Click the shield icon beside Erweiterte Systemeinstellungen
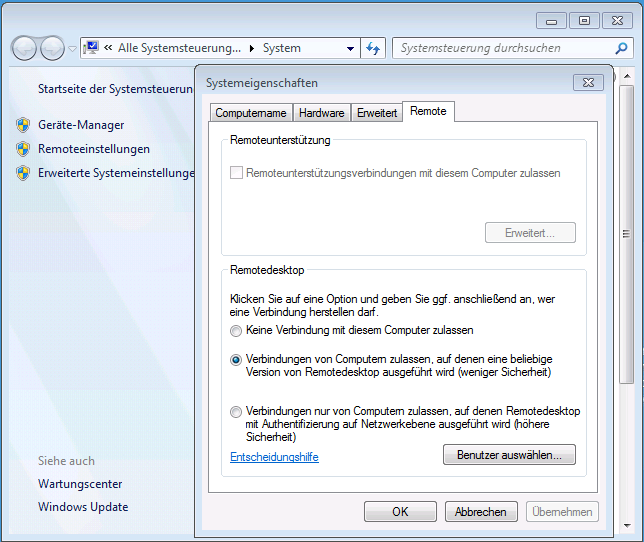 (23, 173)
